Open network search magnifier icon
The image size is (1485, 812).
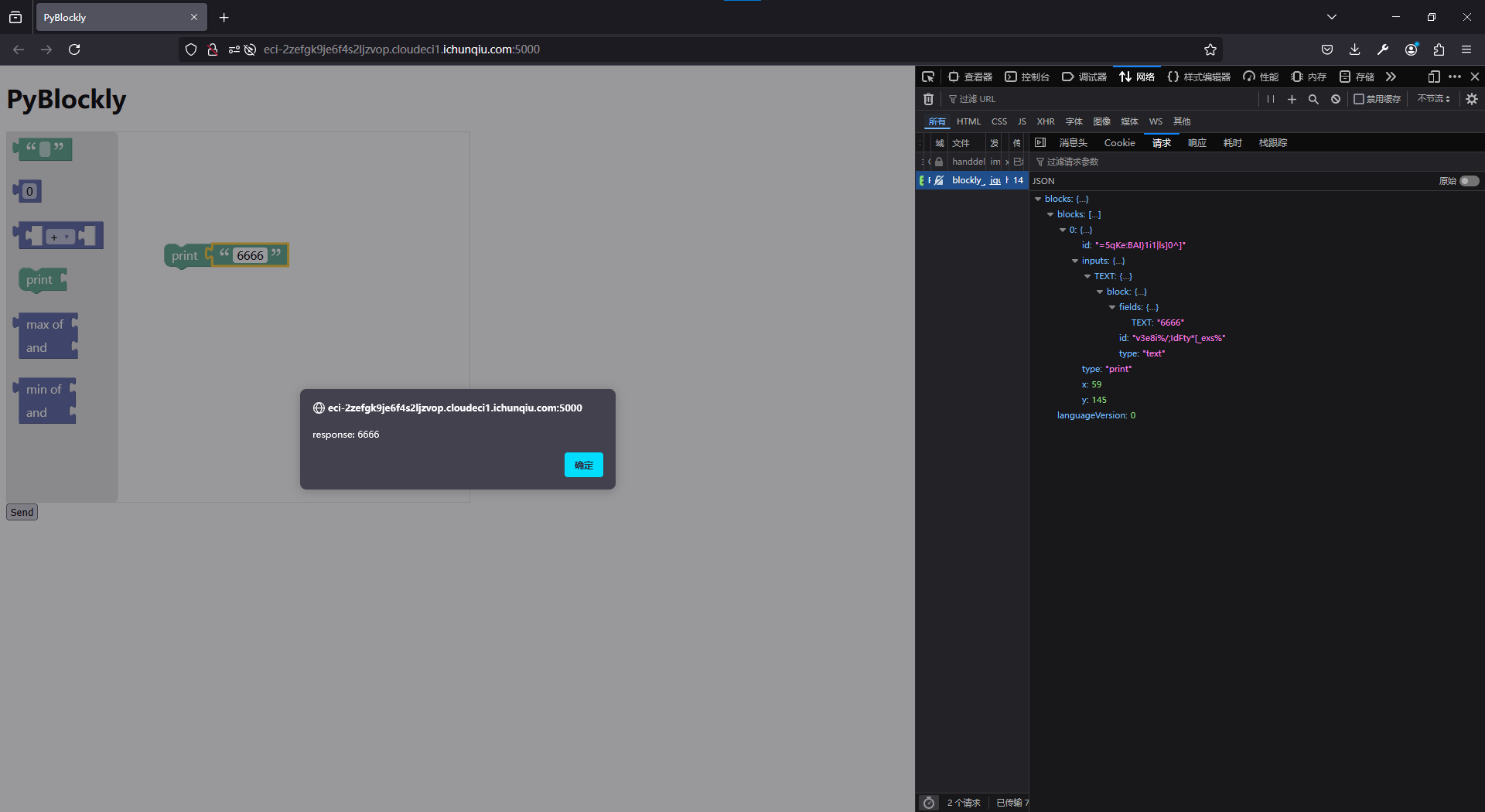tap(1313, 99)
